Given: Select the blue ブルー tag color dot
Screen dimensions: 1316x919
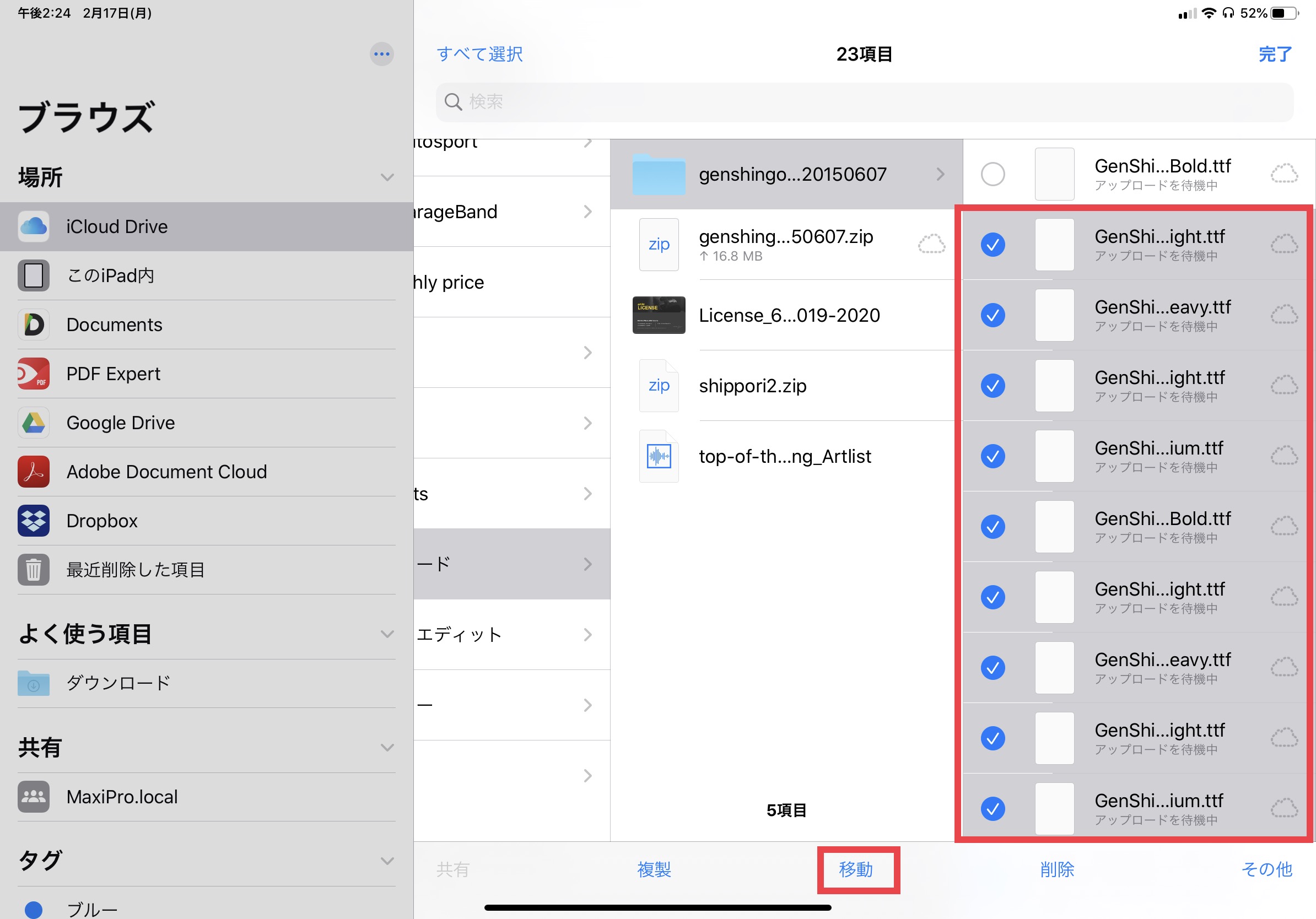Looking at the screenshot, I should click(x=33, y=909).
